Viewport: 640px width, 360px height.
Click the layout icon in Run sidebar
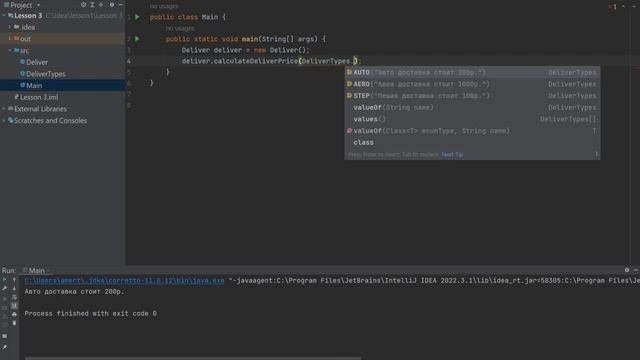[x=4, y=336]
